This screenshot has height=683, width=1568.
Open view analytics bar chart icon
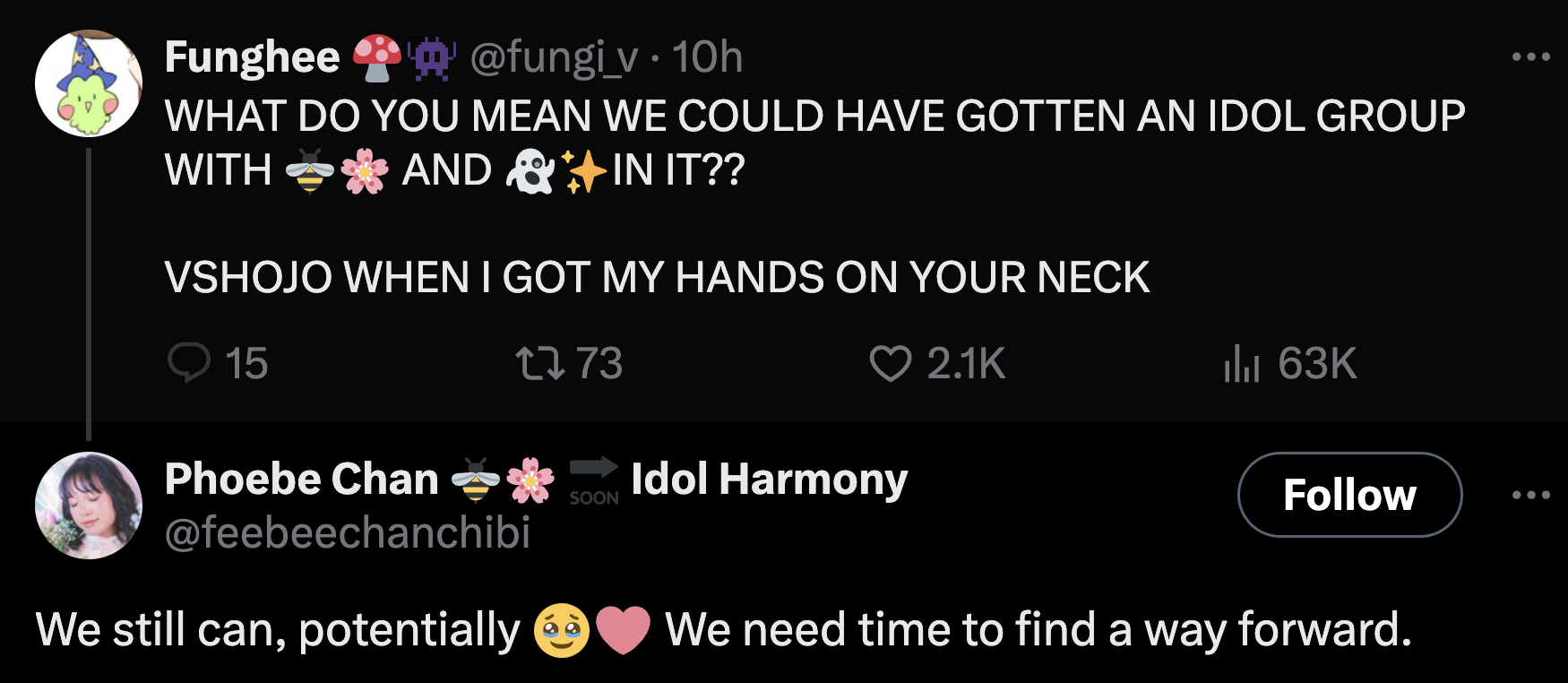pos(1242,363)
